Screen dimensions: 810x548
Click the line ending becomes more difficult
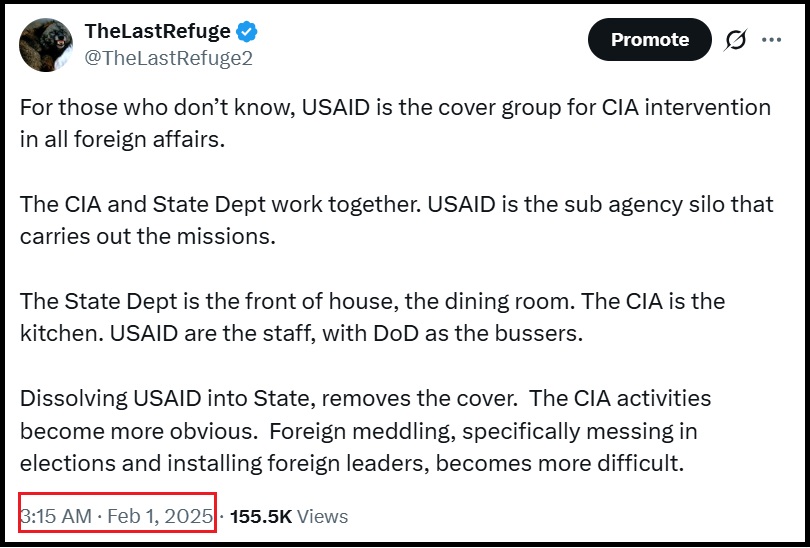(352, 463)
